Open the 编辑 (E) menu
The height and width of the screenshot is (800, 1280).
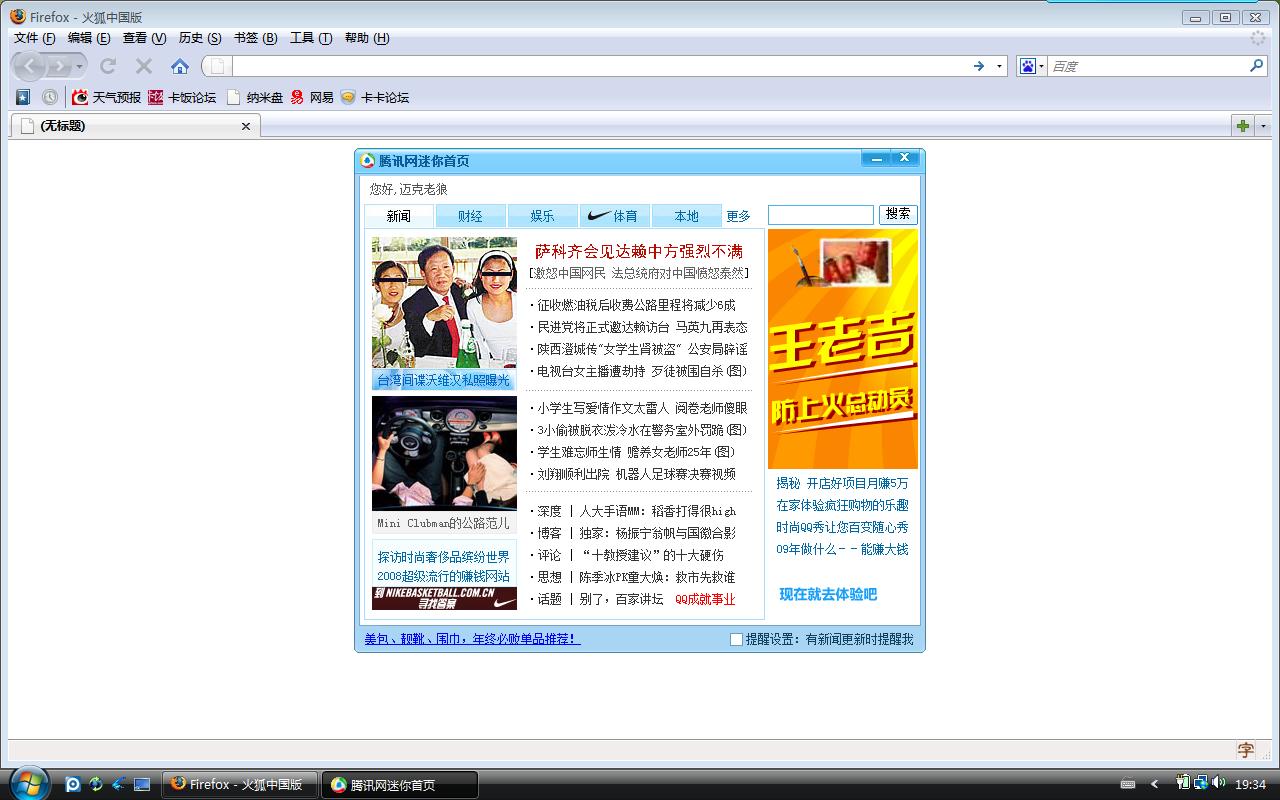click(89, 38)
